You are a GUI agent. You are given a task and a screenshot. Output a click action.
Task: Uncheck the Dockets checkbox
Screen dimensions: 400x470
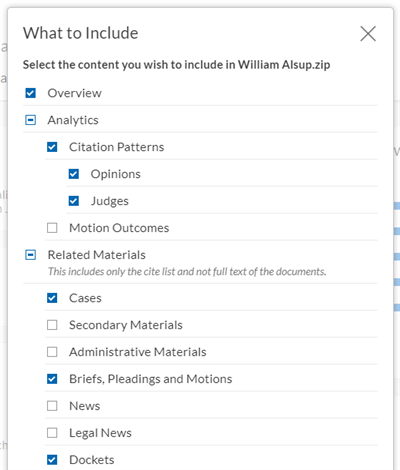pos(52,460)
